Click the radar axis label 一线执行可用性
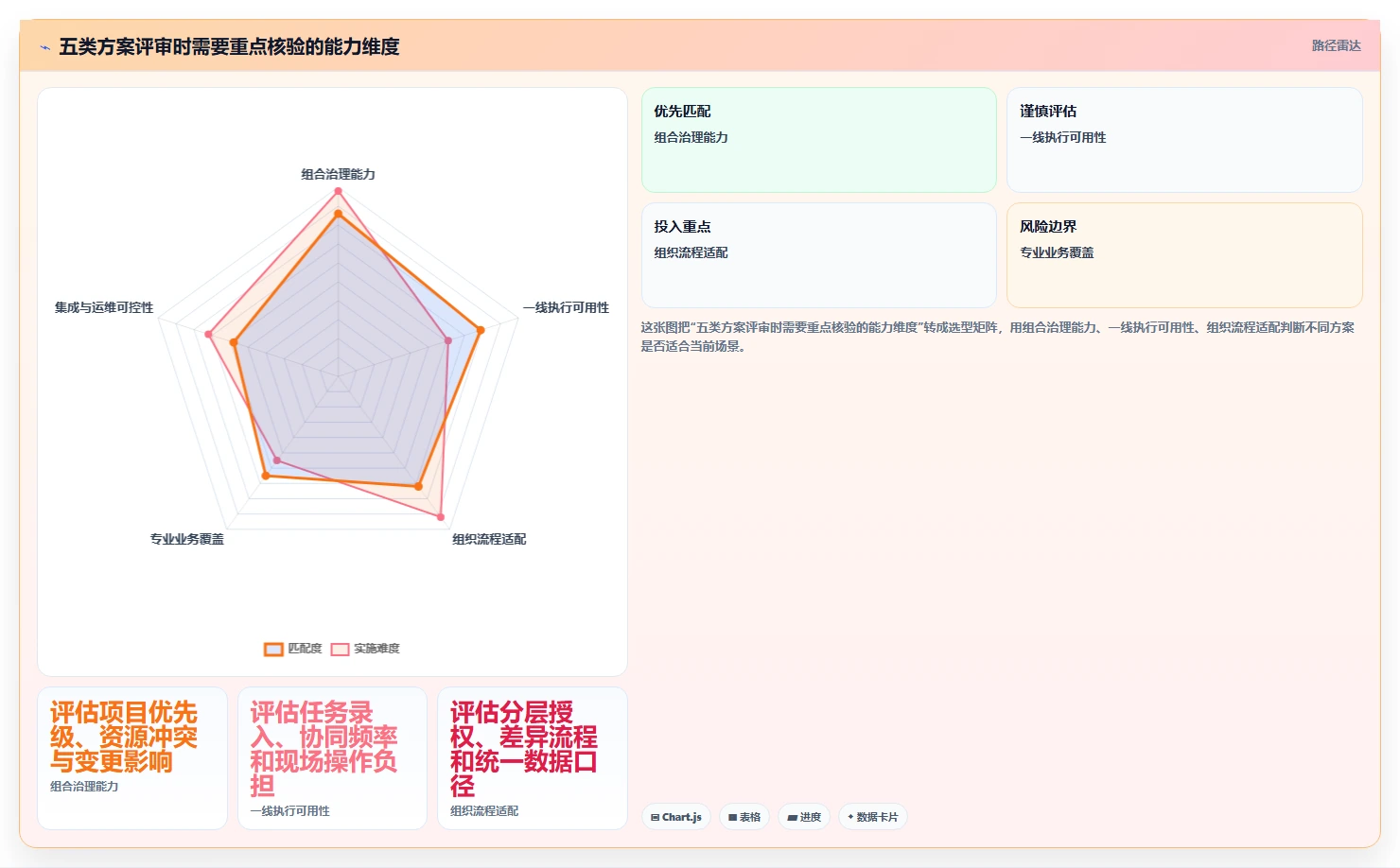1400x868 pixels. pos(567,307)
